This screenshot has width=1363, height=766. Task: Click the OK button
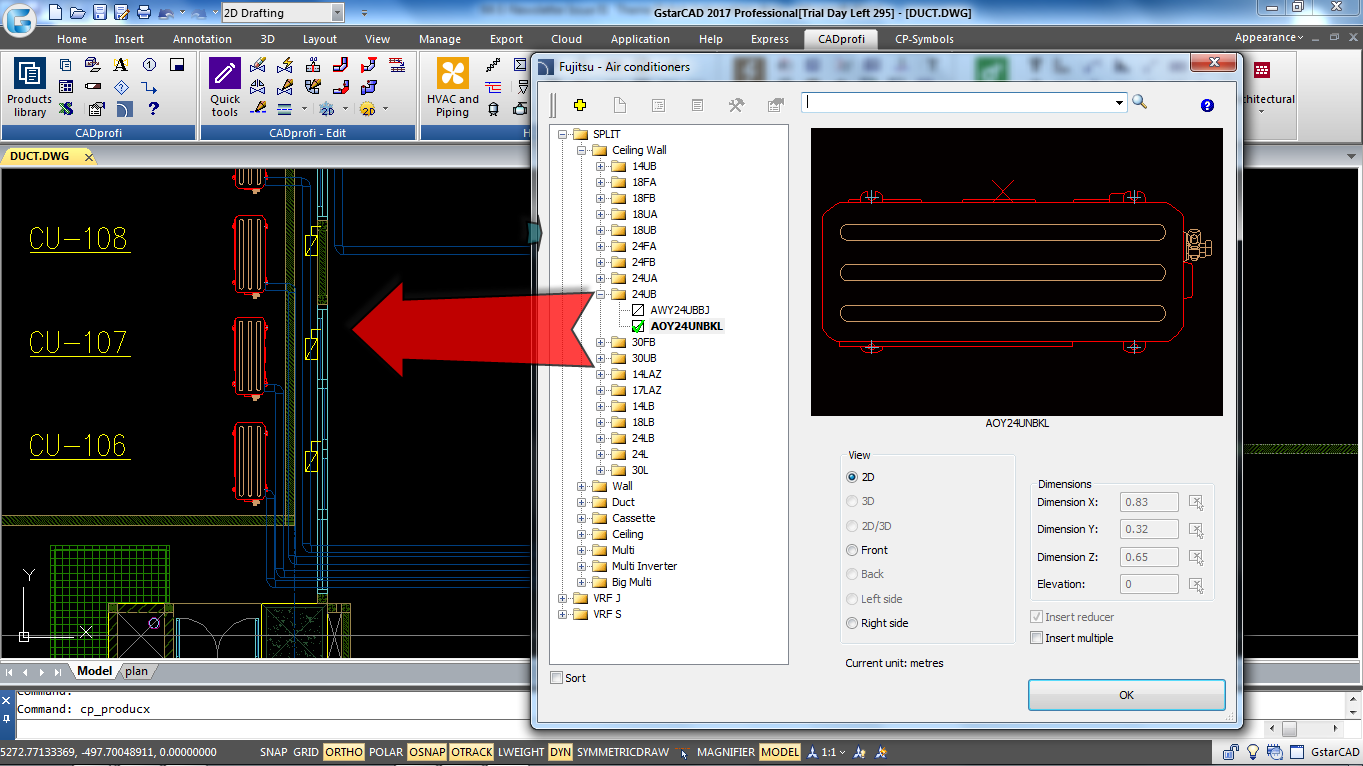pos(1127,695)
